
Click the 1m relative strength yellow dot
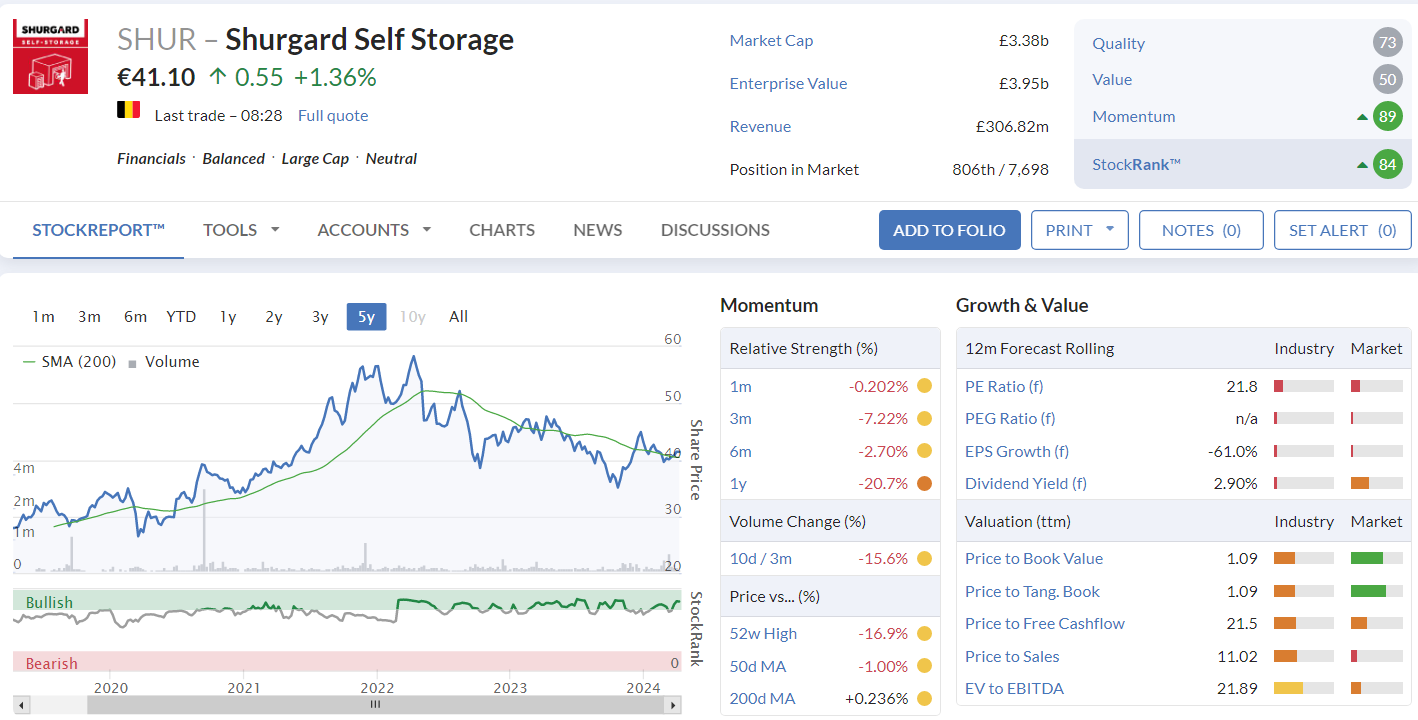[924, 386]
